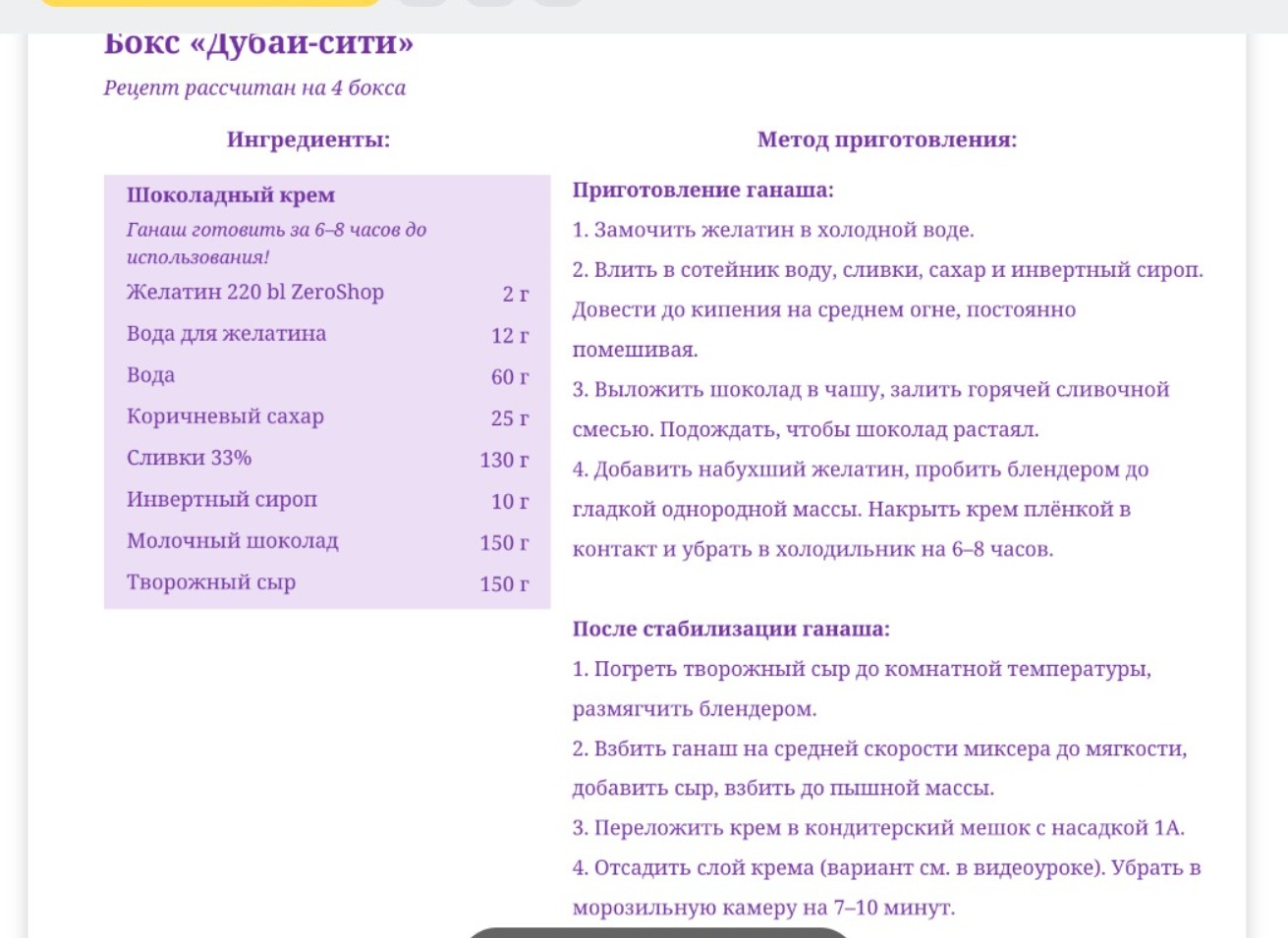This screenshot has width=1288, height=938.
Task: Click the «Шоколадный крем» section header
Action: [x=231, y=195]
